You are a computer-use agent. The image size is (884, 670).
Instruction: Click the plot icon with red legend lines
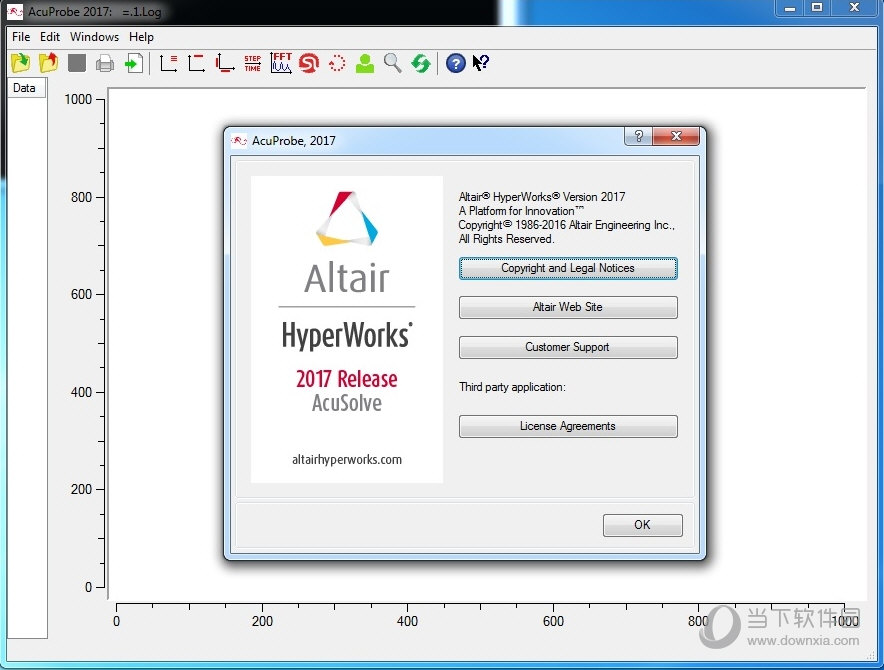pos(169,63)
